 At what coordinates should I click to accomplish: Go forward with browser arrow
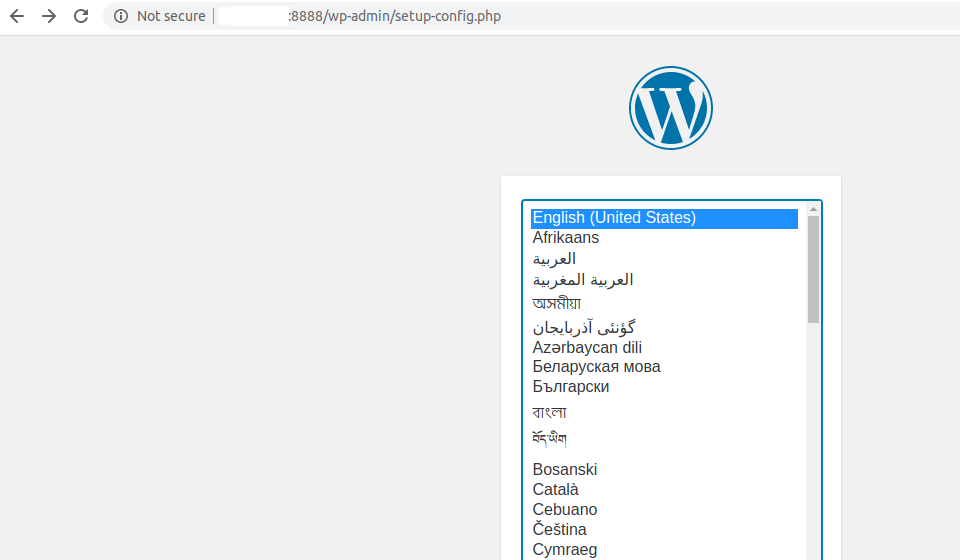click(x=49, y=16)
